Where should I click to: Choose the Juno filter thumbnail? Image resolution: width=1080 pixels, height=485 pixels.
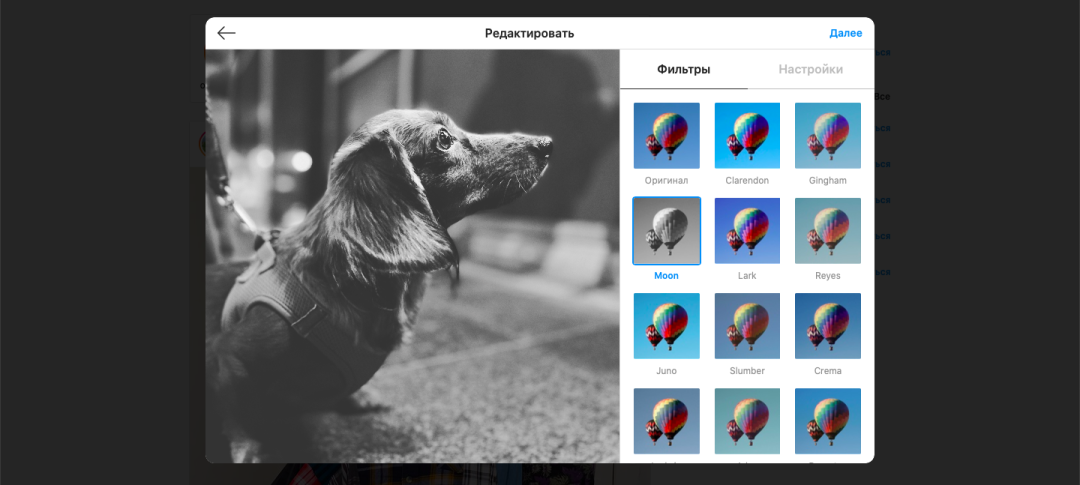[x=666, y=326]
